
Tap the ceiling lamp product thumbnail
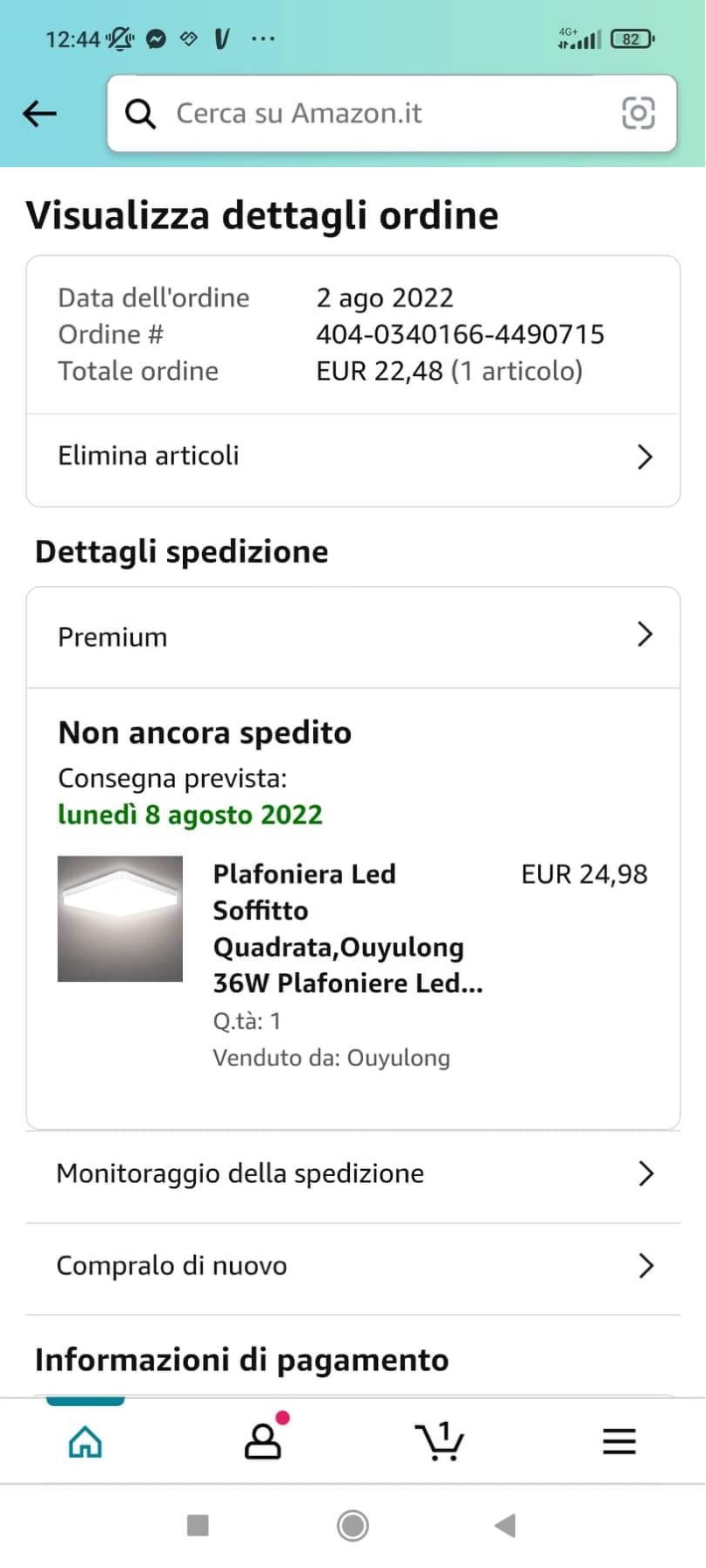(120, 919)
